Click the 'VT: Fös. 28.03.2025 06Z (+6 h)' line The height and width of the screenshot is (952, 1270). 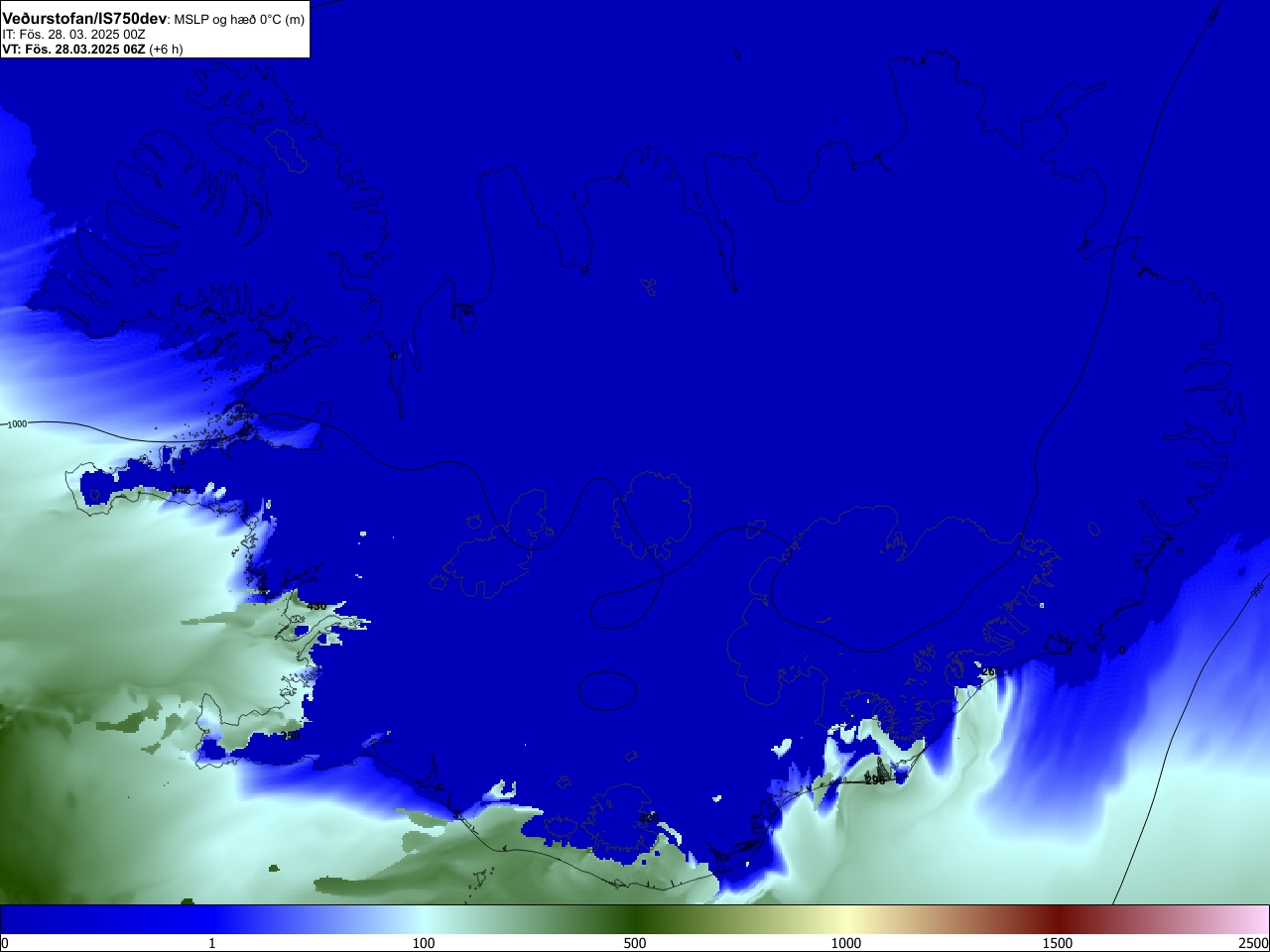click(92, 49)
